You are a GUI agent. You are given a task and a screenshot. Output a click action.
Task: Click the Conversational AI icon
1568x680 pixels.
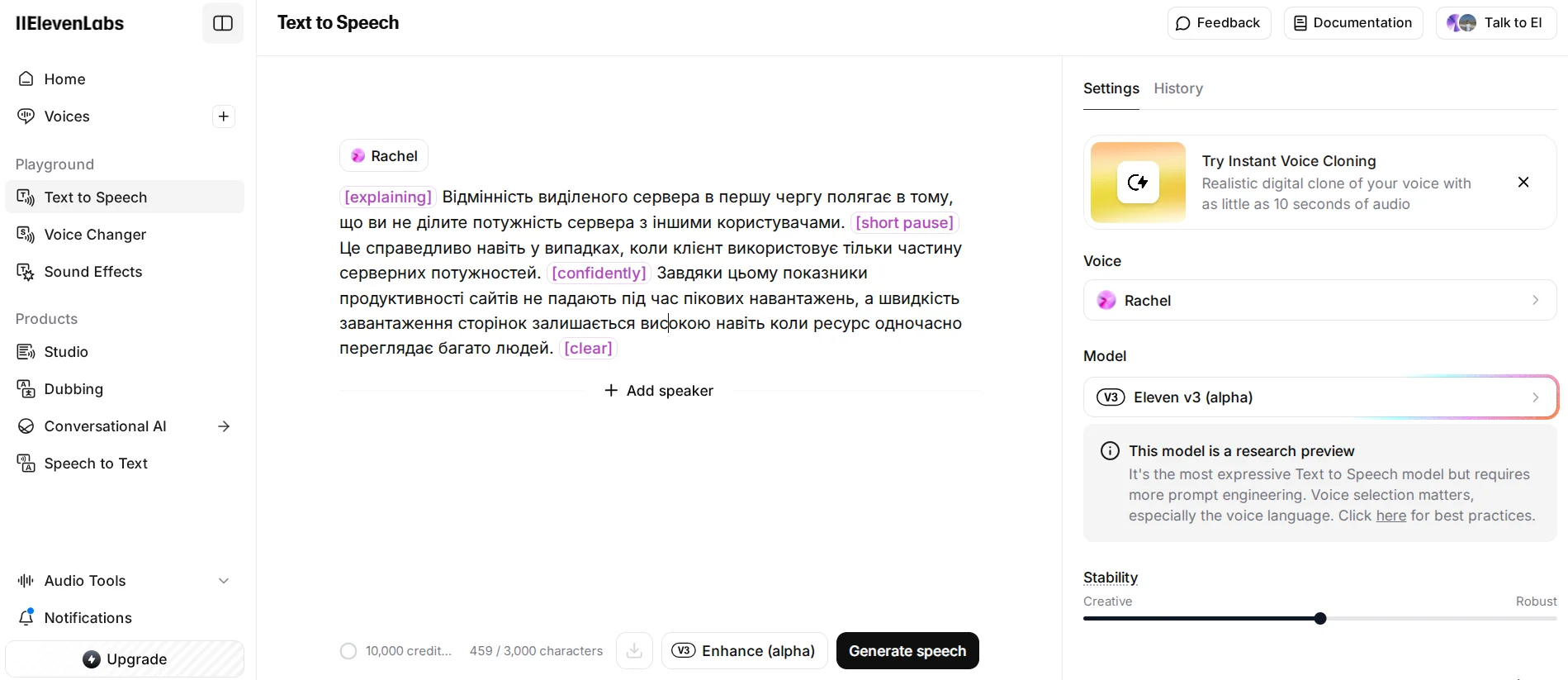pos(26,426)
